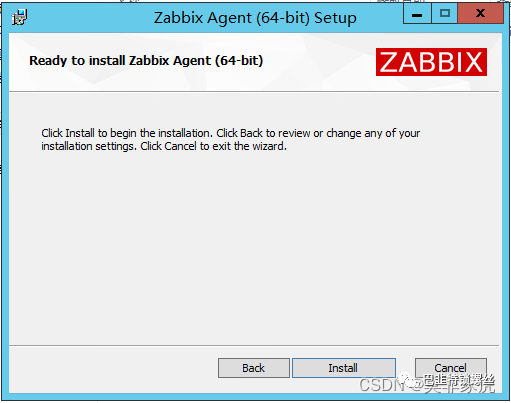Minimize the Zabbix Agent Setup window
Image resolution: width=511 pixels, height=403 pixels.
click(x=417, y=13)
